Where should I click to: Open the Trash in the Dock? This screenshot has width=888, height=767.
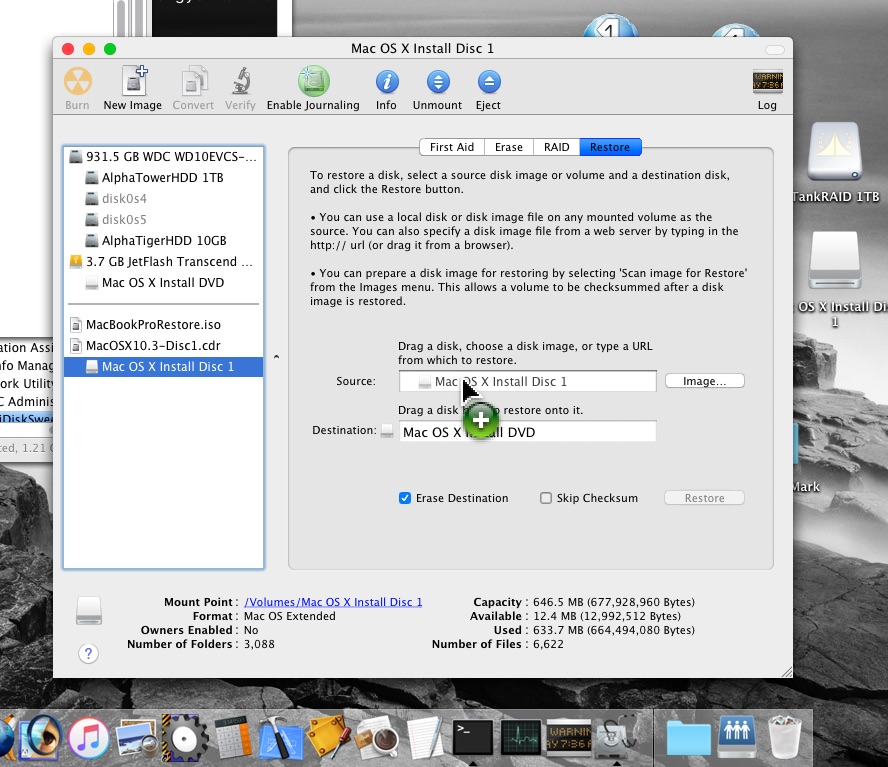784,737
